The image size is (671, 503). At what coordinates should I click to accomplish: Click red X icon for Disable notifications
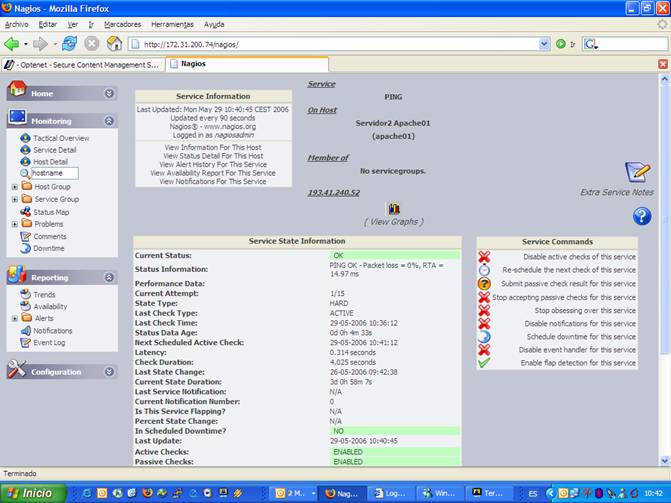tap(484, 324)
